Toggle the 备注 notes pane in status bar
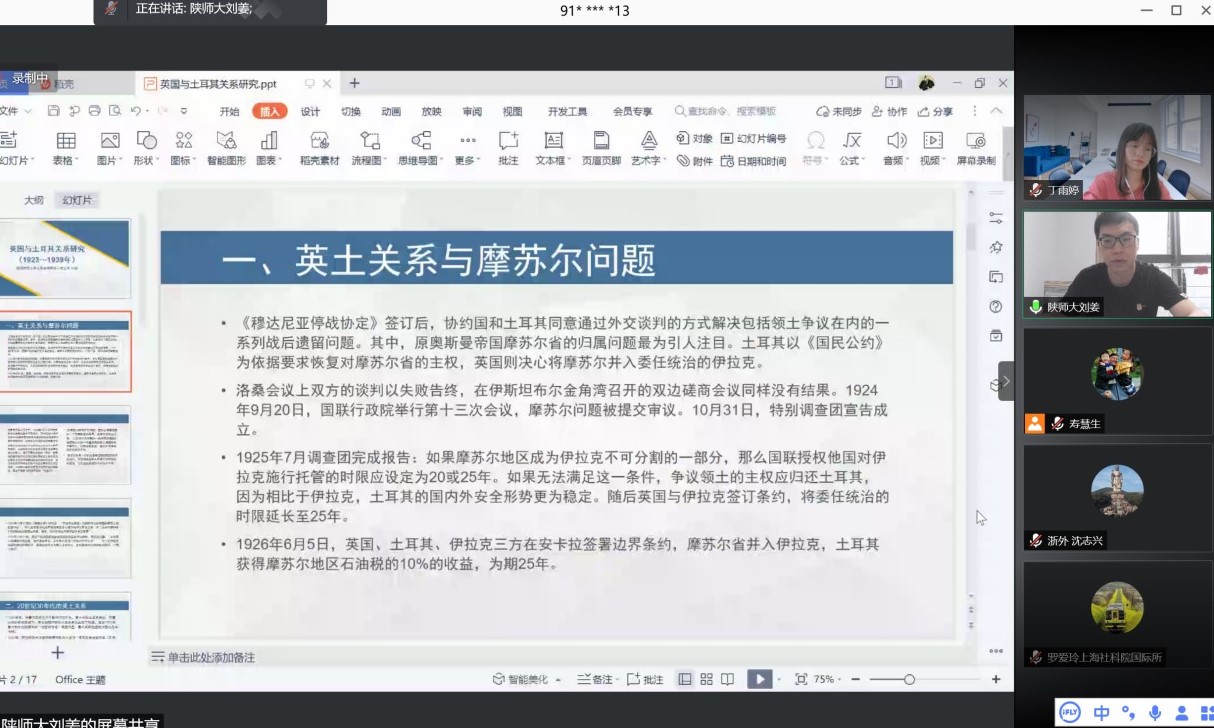 pyautogui.click(x=595, y=679)
